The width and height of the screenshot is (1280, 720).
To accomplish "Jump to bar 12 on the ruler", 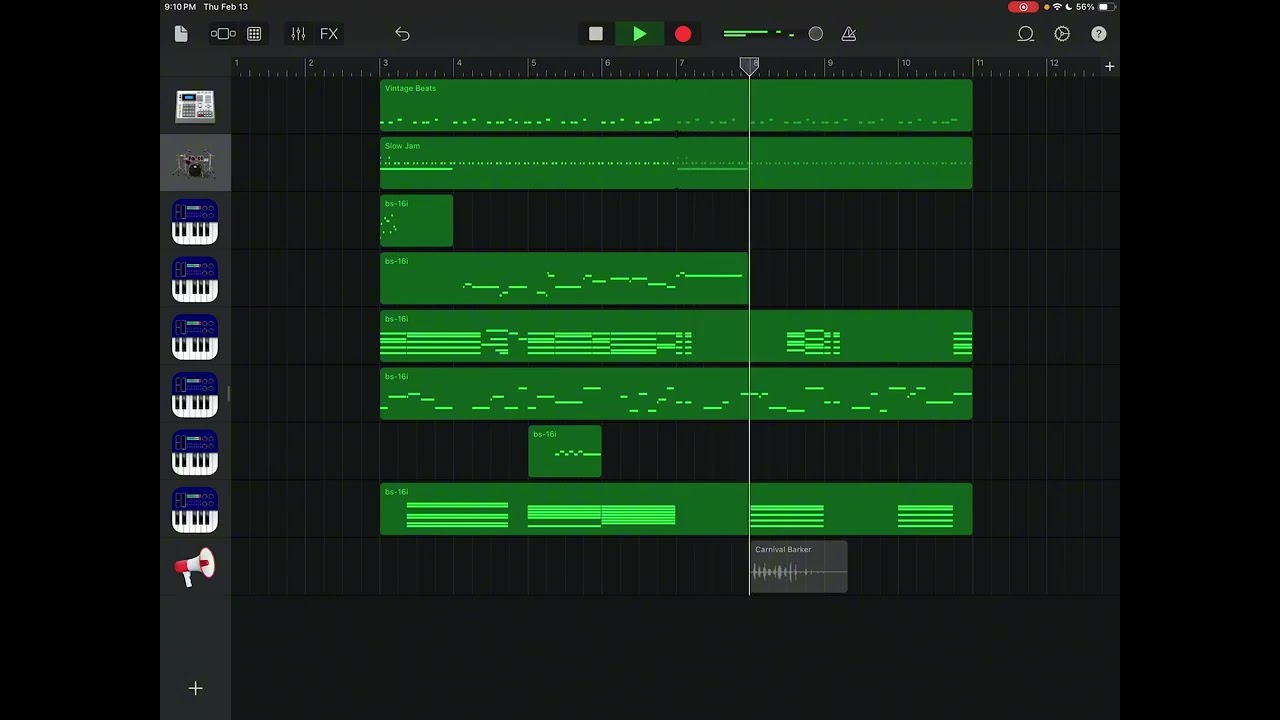I will 1054,64.
